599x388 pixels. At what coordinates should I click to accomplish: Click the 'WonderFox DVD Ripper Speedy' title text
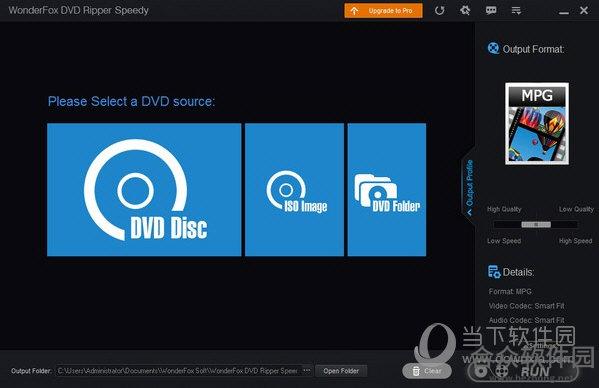click(x=79, y=10)
